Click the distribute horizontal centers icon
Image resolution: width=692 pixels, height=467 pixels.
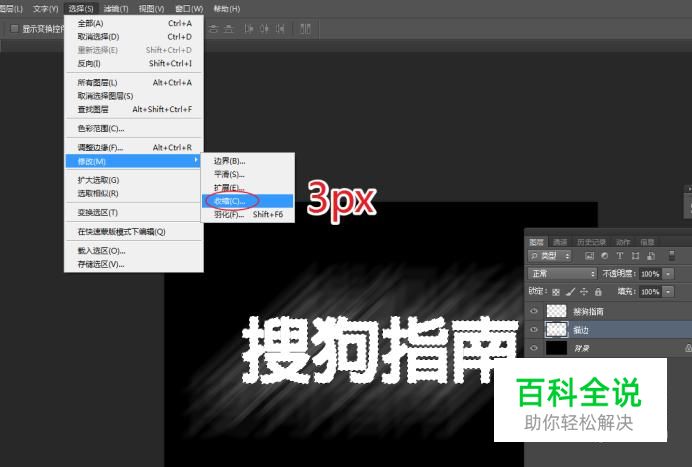point(264,29)
